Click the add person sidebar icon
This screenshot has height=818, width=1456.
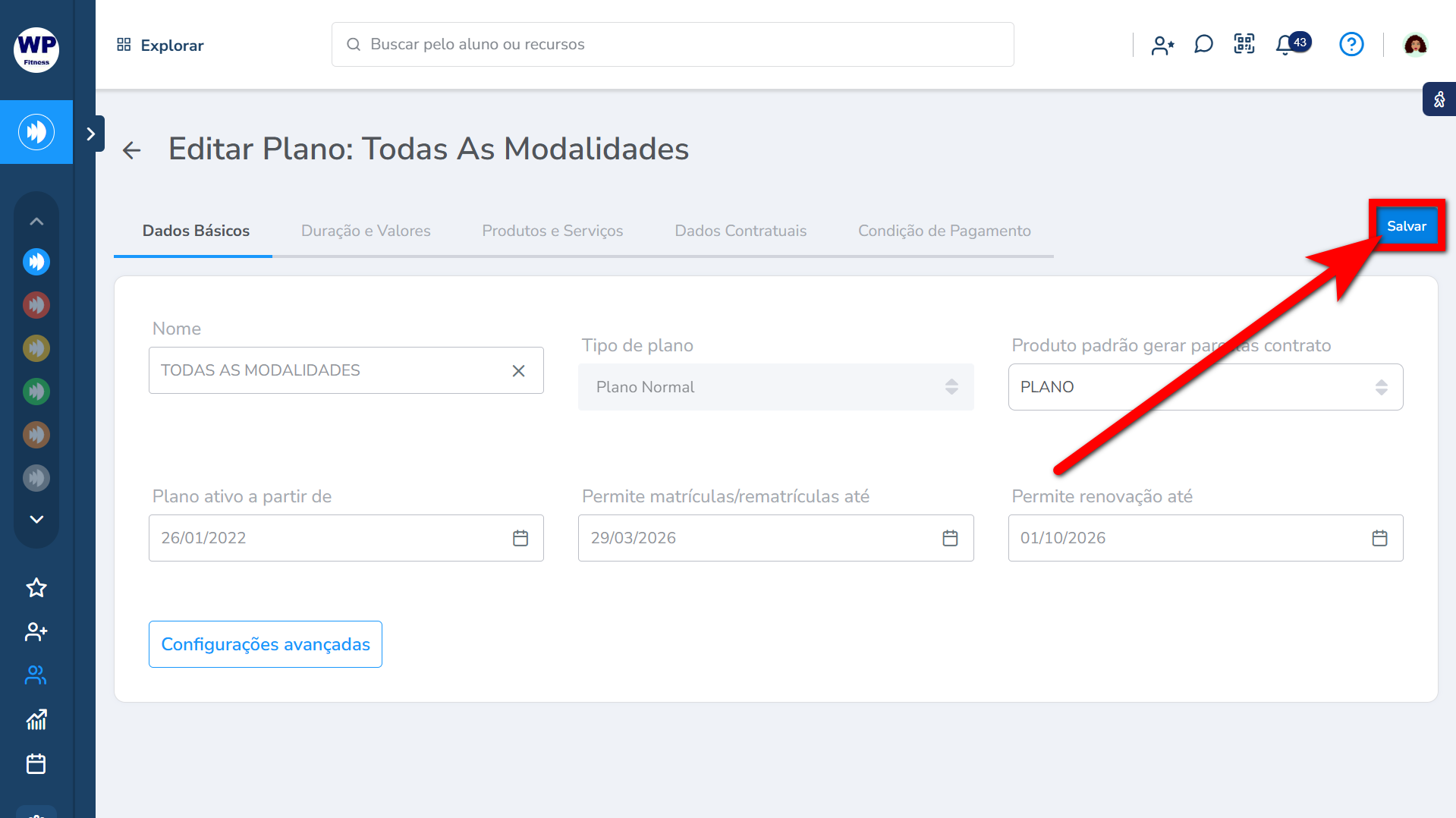pyautogui.click(x=36, y=631)
